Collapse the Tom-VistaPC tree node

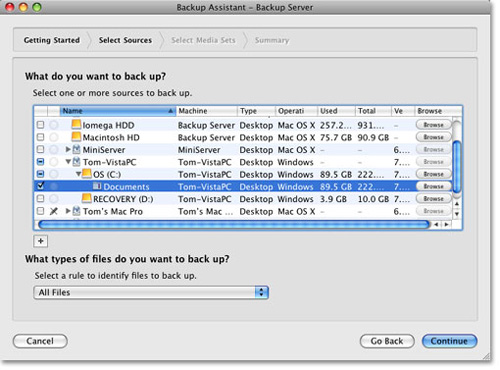tap(68, 162)
